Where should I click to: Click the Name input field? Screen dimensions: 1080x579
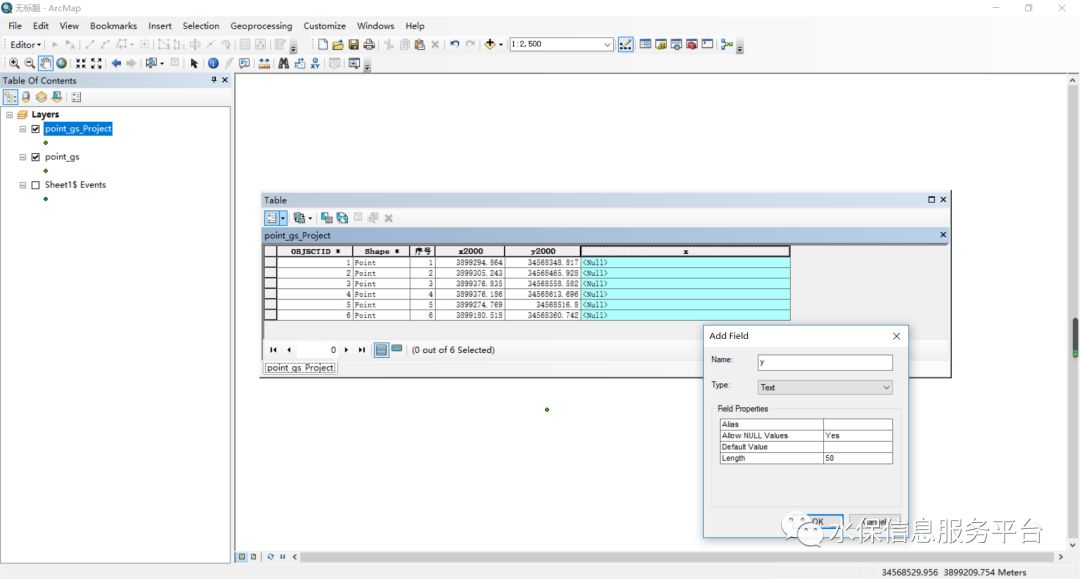[825, 362]
